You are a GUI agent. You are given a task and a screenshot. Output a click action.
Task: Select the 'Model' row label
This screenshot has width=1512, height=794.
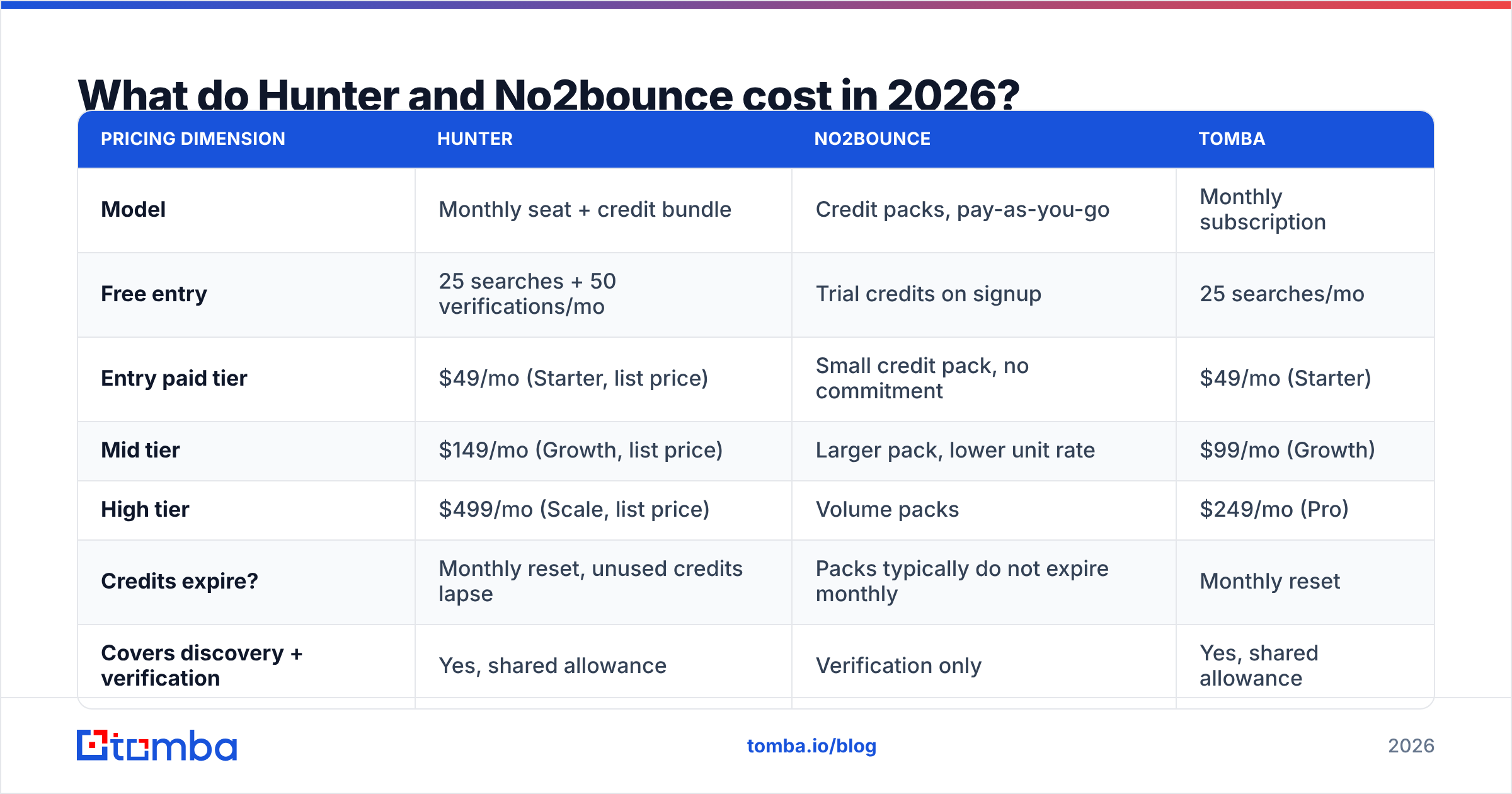click(133, 209)
